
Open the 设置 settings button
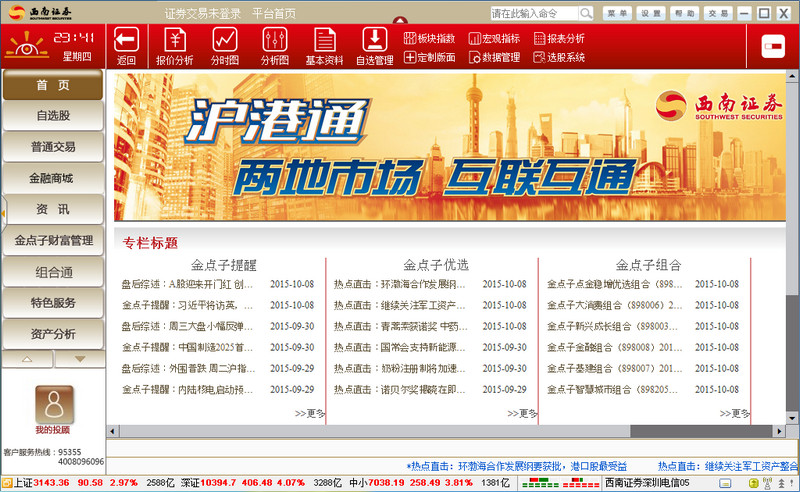point(651,13)
